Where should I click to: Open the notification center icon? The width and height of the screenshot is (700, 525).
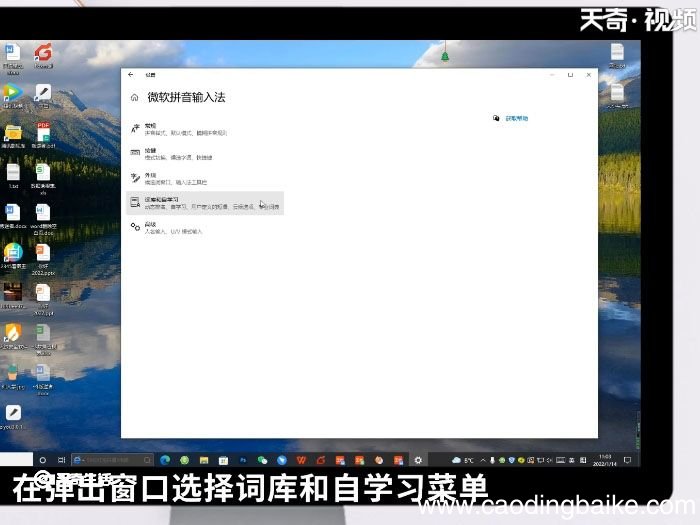point(627,460)
